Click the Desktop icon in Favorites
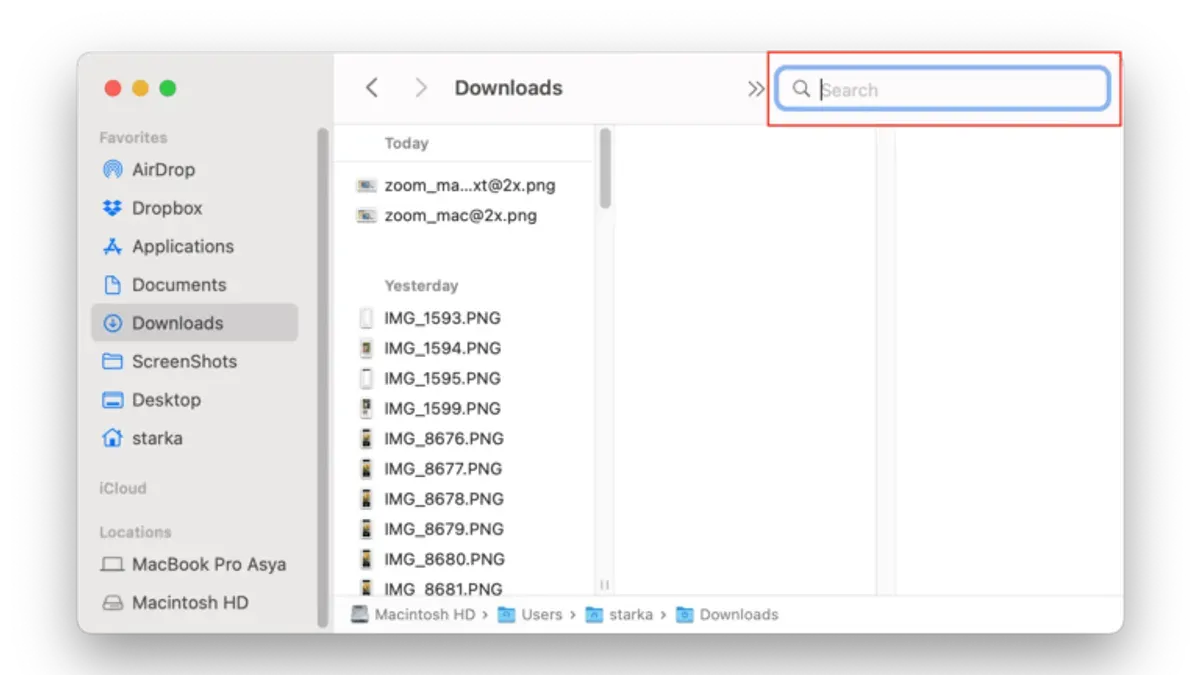This screenshot has width=1200, height=675. 113,400
